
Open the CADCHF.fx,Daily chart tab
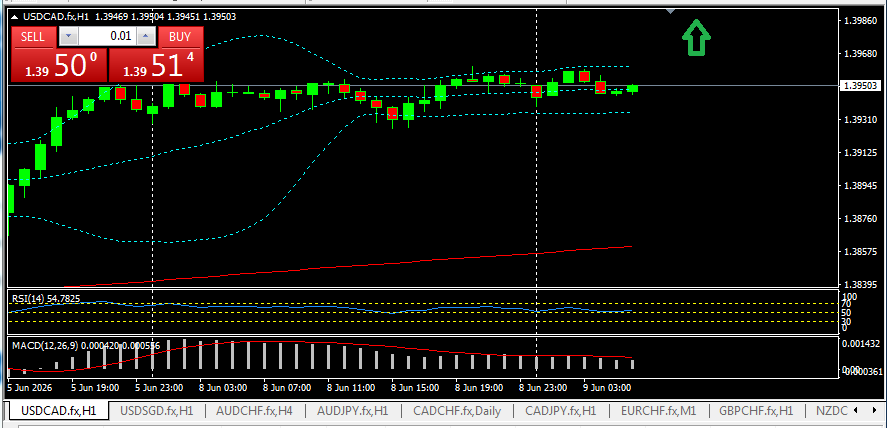[457, 410]
